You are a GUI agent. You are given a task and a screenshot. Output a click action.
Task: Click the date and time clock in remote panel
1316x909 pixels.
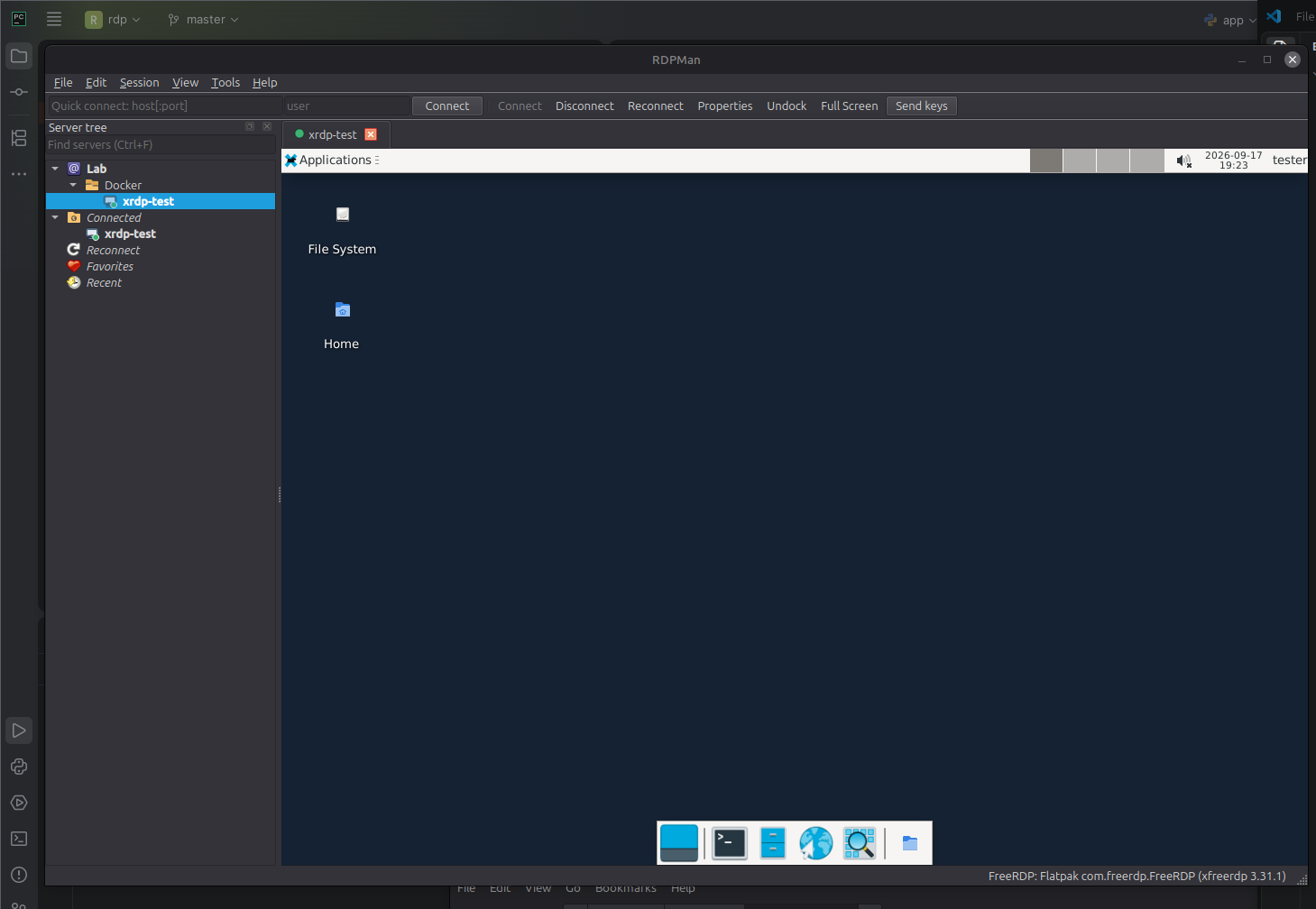1233,161
